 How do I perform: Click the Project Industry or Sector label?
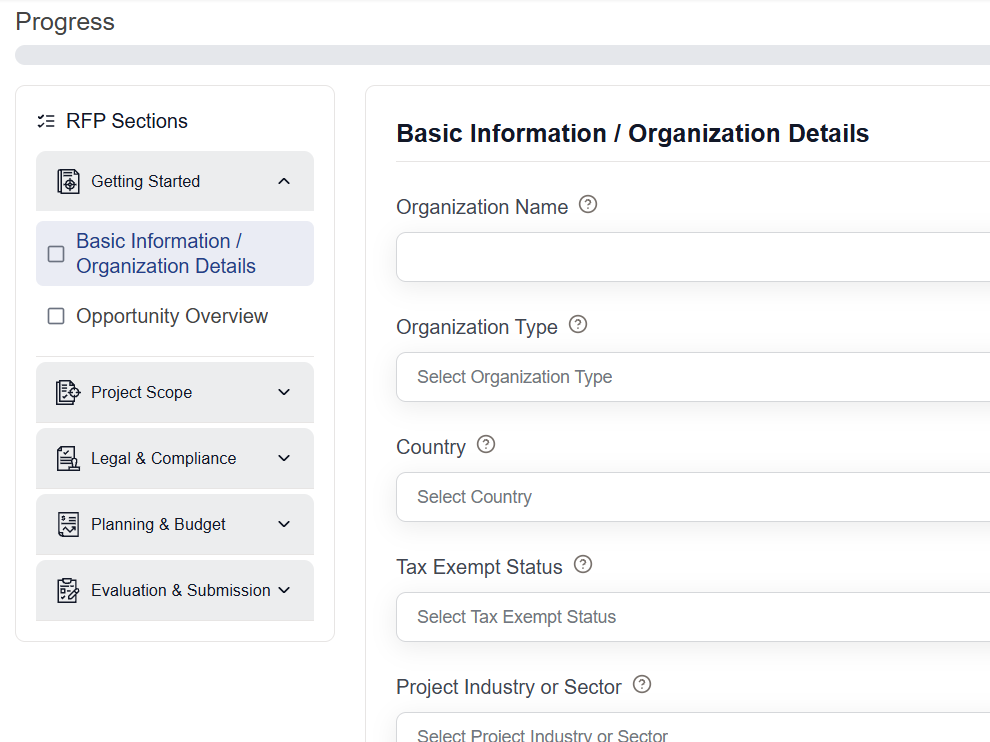pos(509,687)
